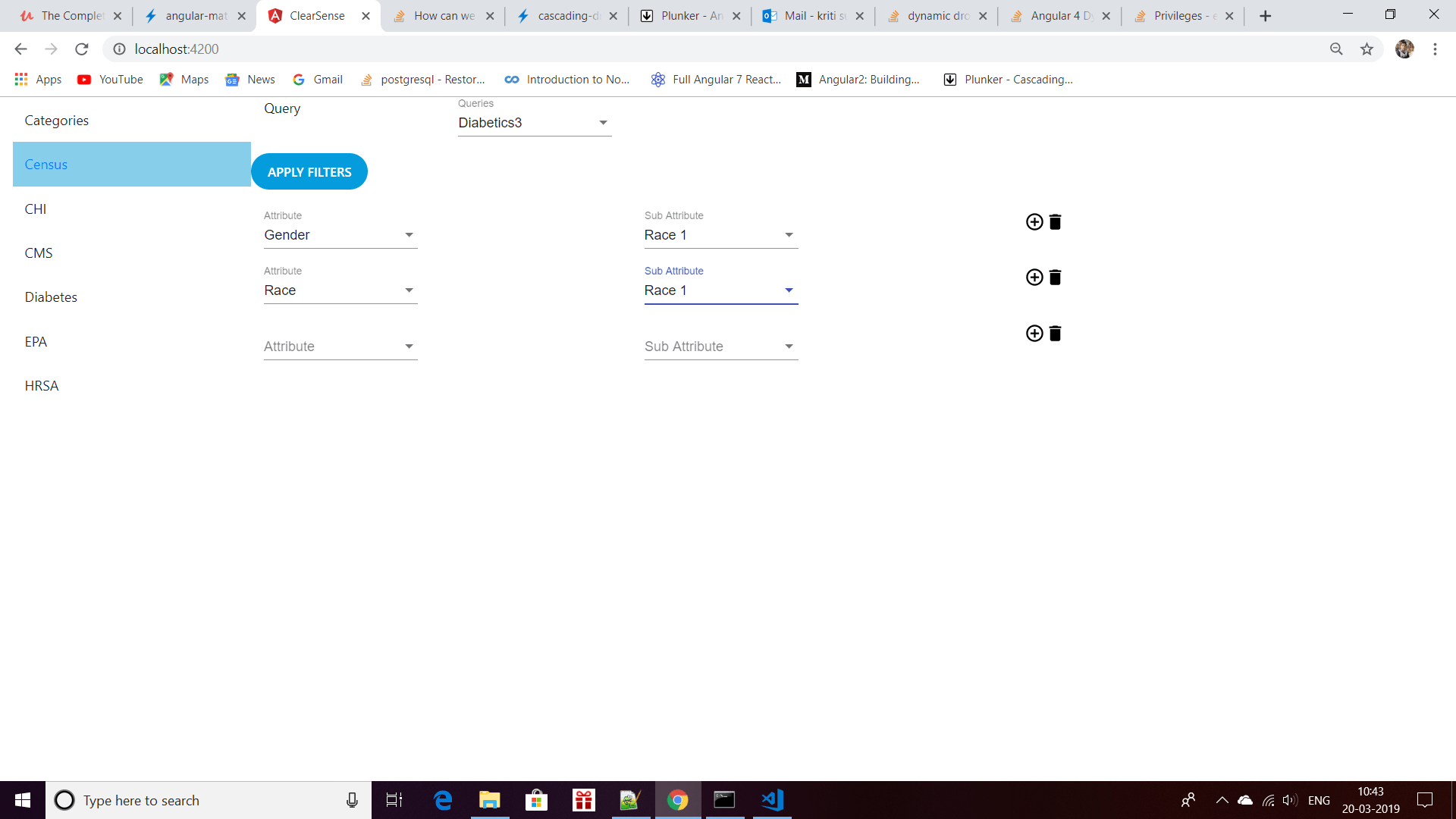Click the browser bookmark star icon

pyautogui.click(x=1367, y=49)
